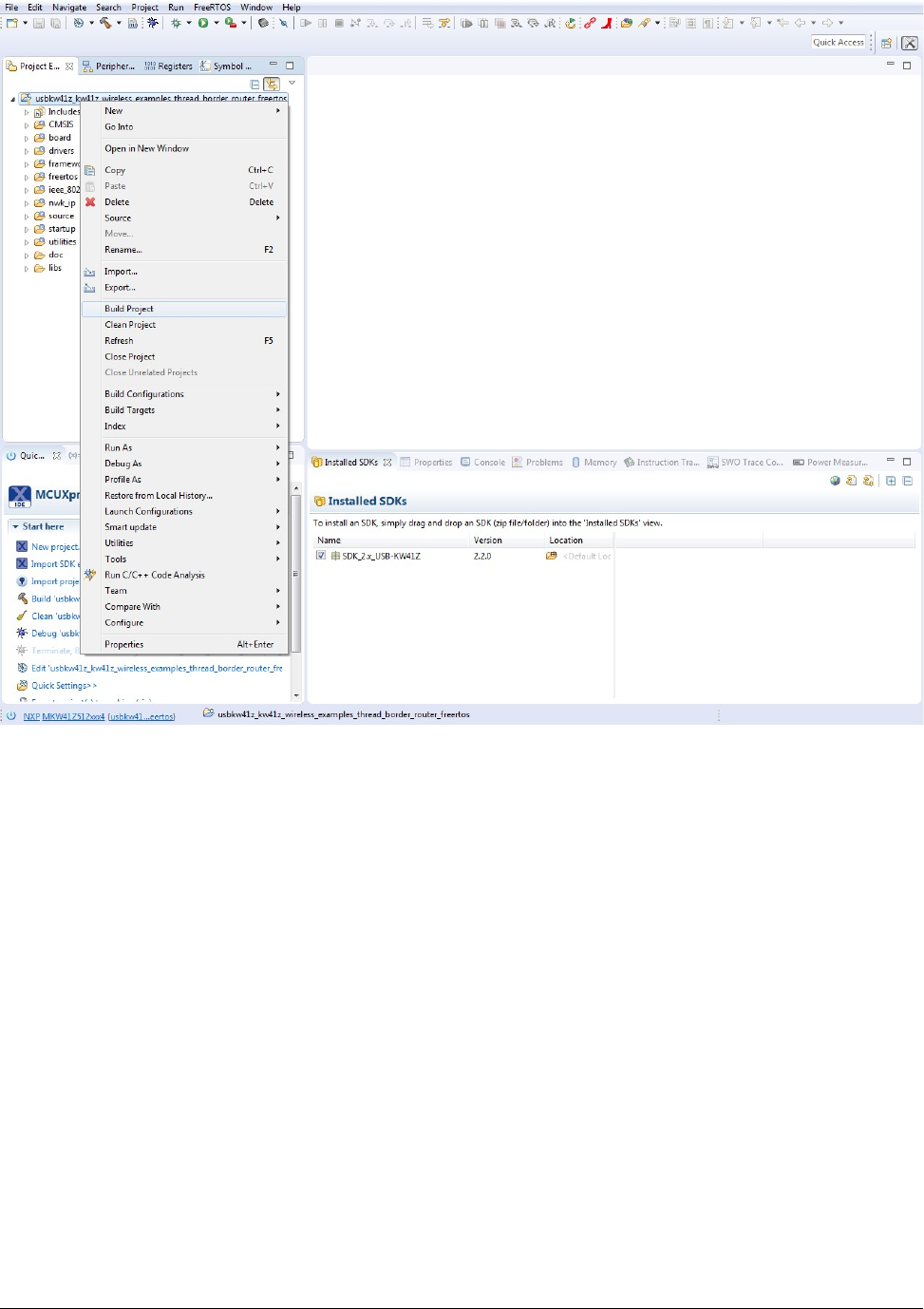Click the Export icon in the context menu
Image resolution: width=924 pixels, height=1309 pixels.
[89, 288]
